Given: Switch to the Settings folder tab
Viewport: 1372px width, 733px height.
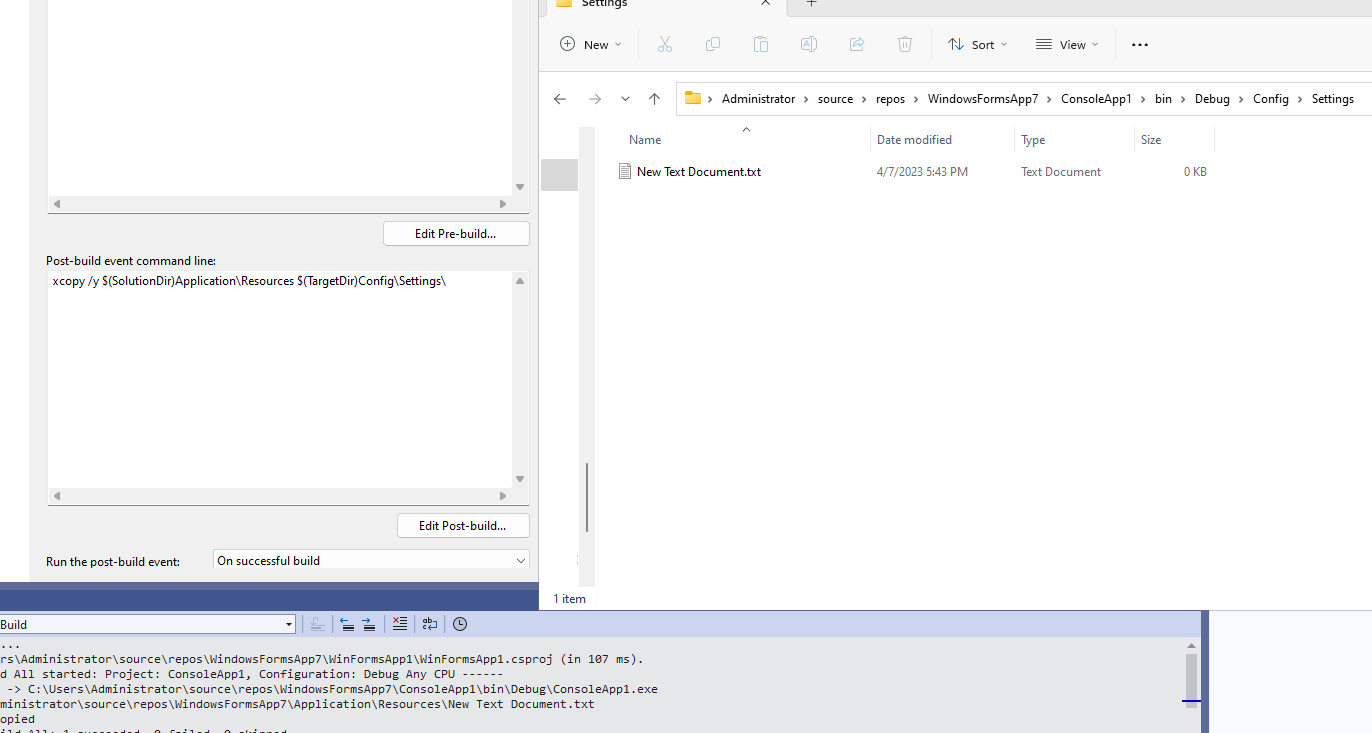Looking at the screenshot, I should [604, 5].
